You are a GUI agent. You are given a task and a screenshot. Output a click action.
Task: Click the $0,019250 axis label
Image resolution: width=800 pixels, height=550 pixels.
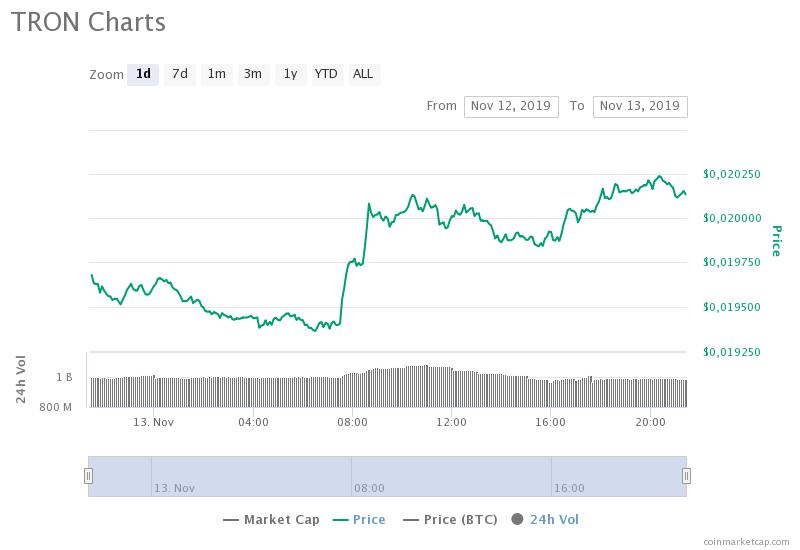tap(732, 352)
